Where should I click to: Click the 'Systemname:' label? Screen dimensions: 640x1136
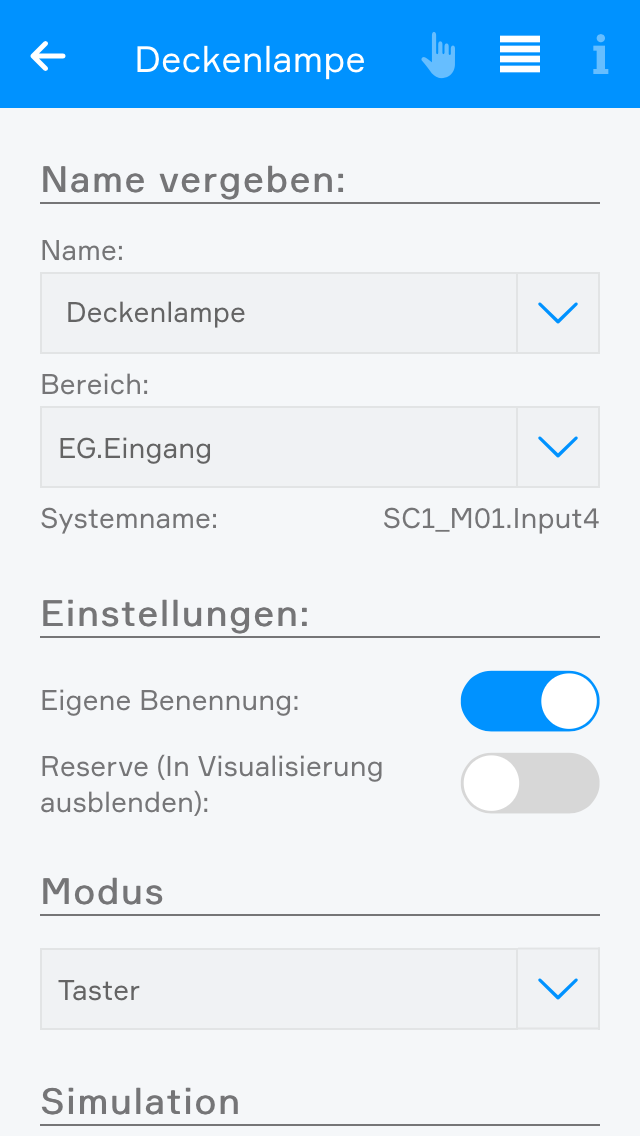pyautogui.click(x=129, y=519)
